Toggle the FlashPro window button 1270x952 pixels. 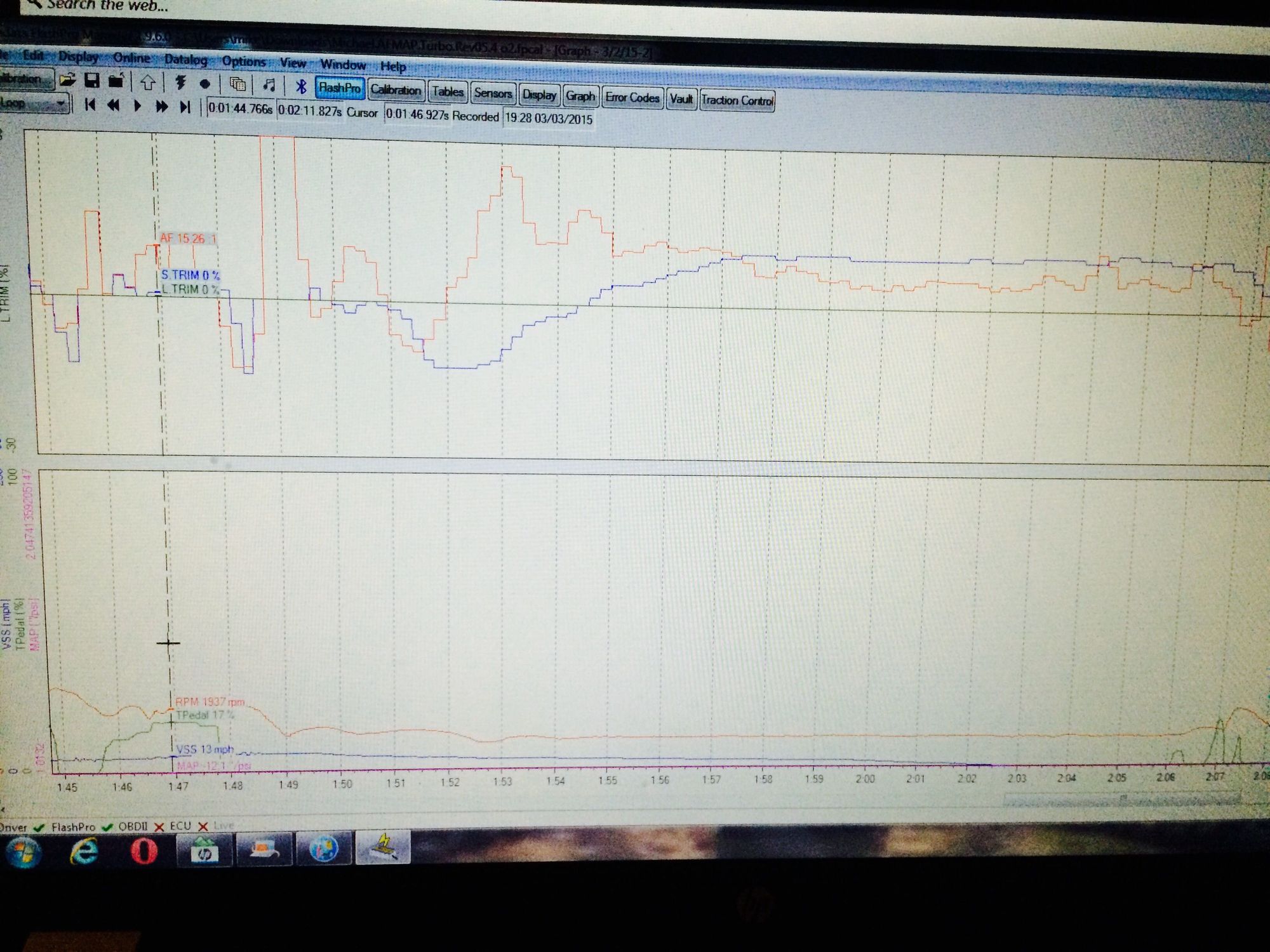tap(340, 88)
